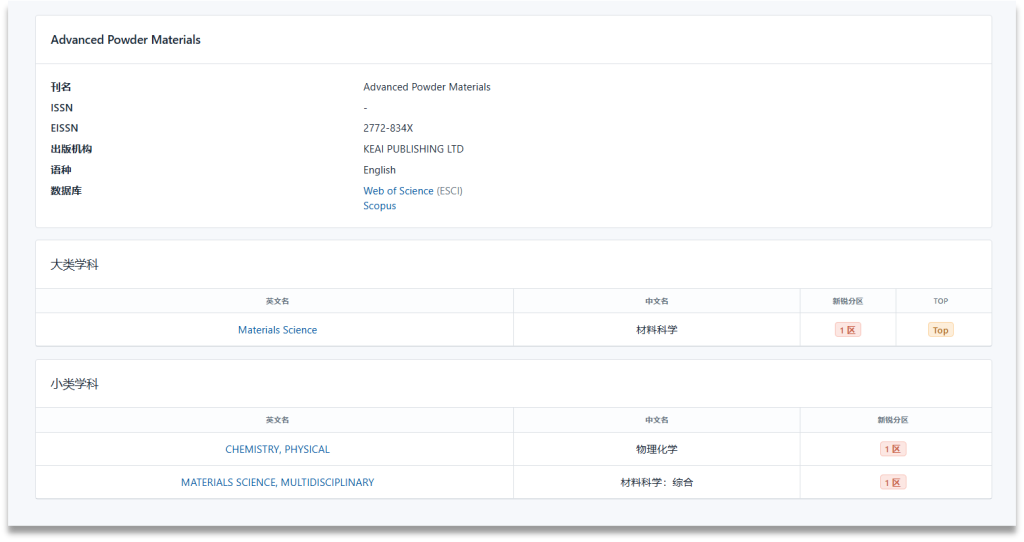This screenshot has height=542, width=1024.
Task: Click the publisher name KEAI PUBLISHING LTD
Action: pos(413,149)
